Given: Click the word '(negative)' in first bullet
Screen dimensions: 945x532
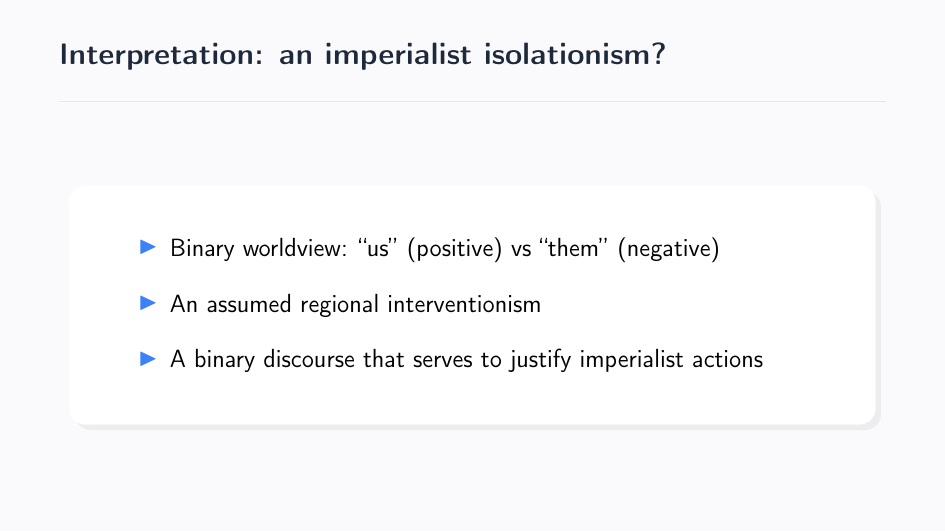Looking at the screenshot, I should tap(668, 248).
